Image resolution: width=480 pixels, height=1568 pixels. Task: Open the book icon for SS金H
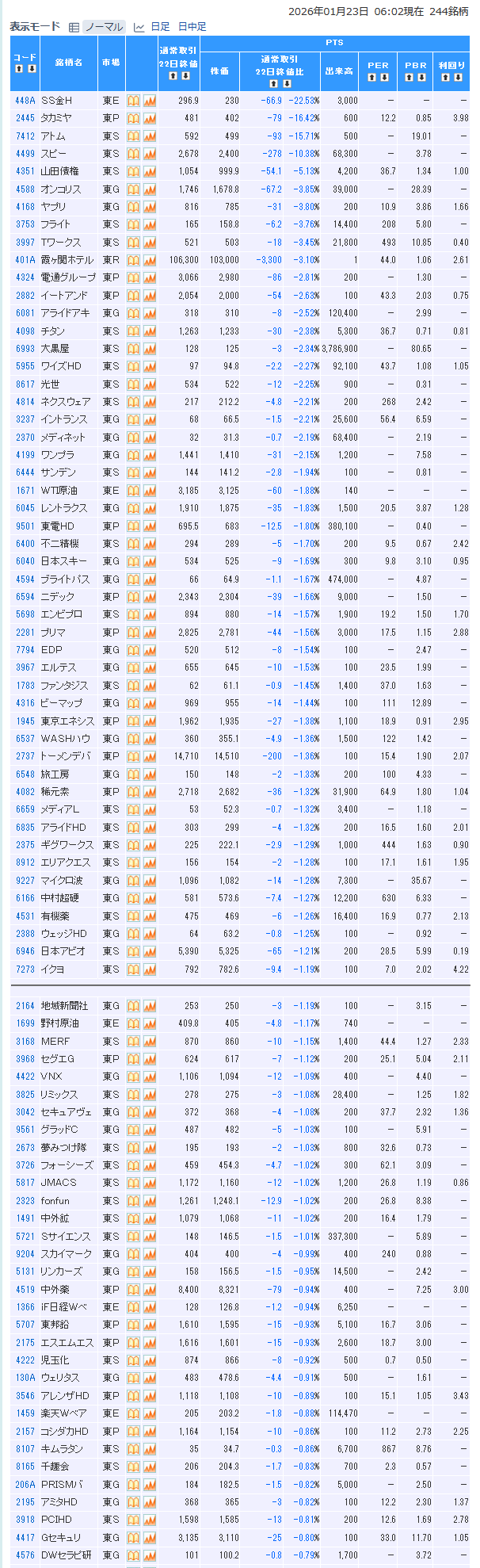tap(133, 101)
